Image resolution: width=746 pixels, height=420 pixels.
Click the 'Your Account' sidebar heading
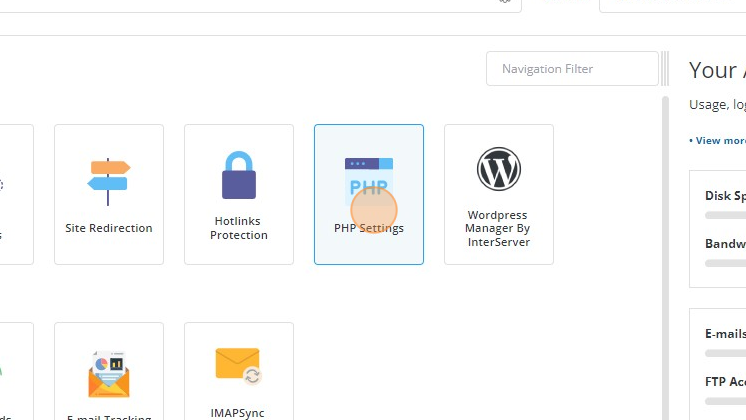pos(717,70)
